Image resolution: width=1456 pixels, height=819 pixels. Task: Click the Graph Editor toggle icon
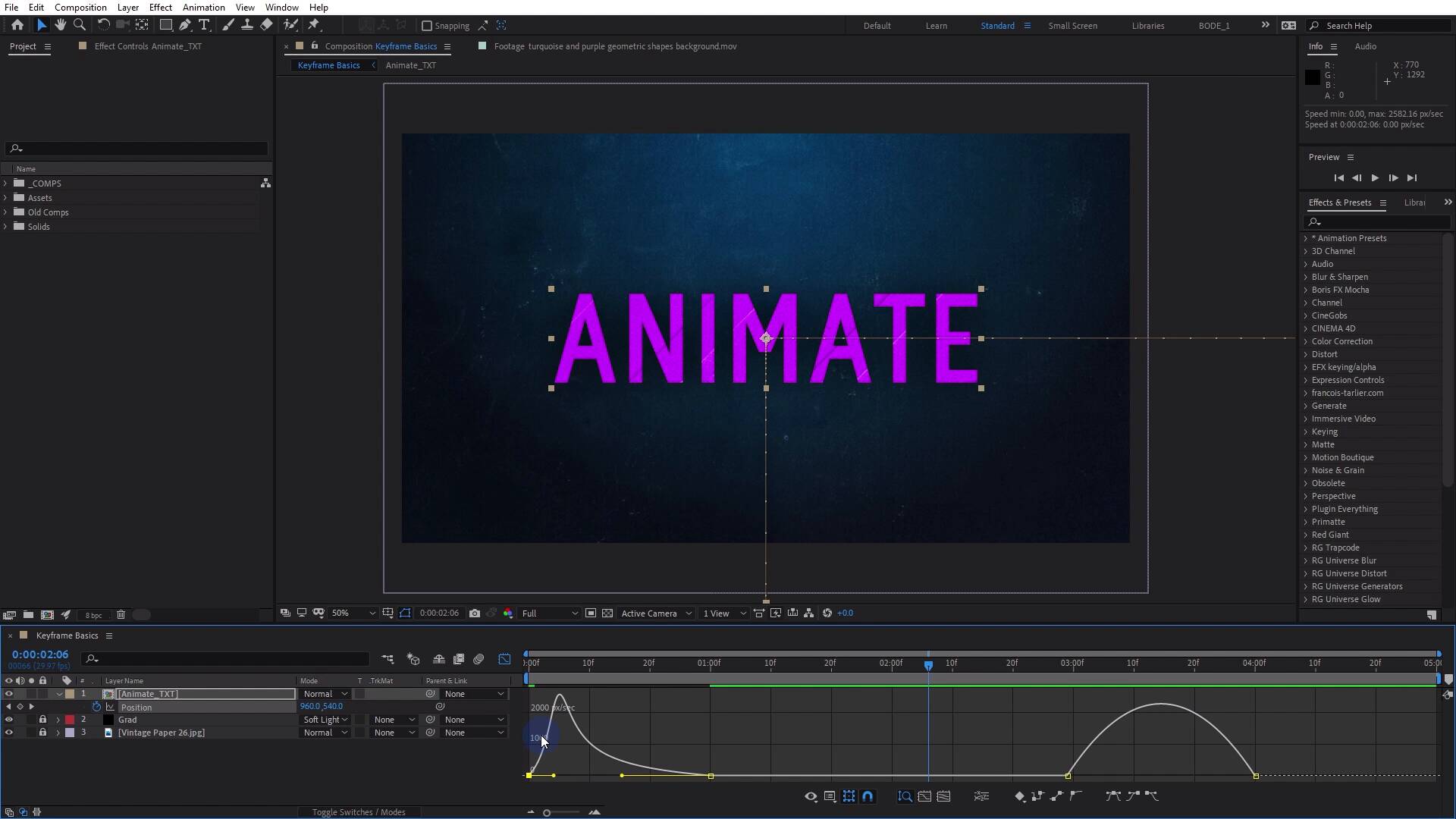pyautogui.click(x=505, y=659)
